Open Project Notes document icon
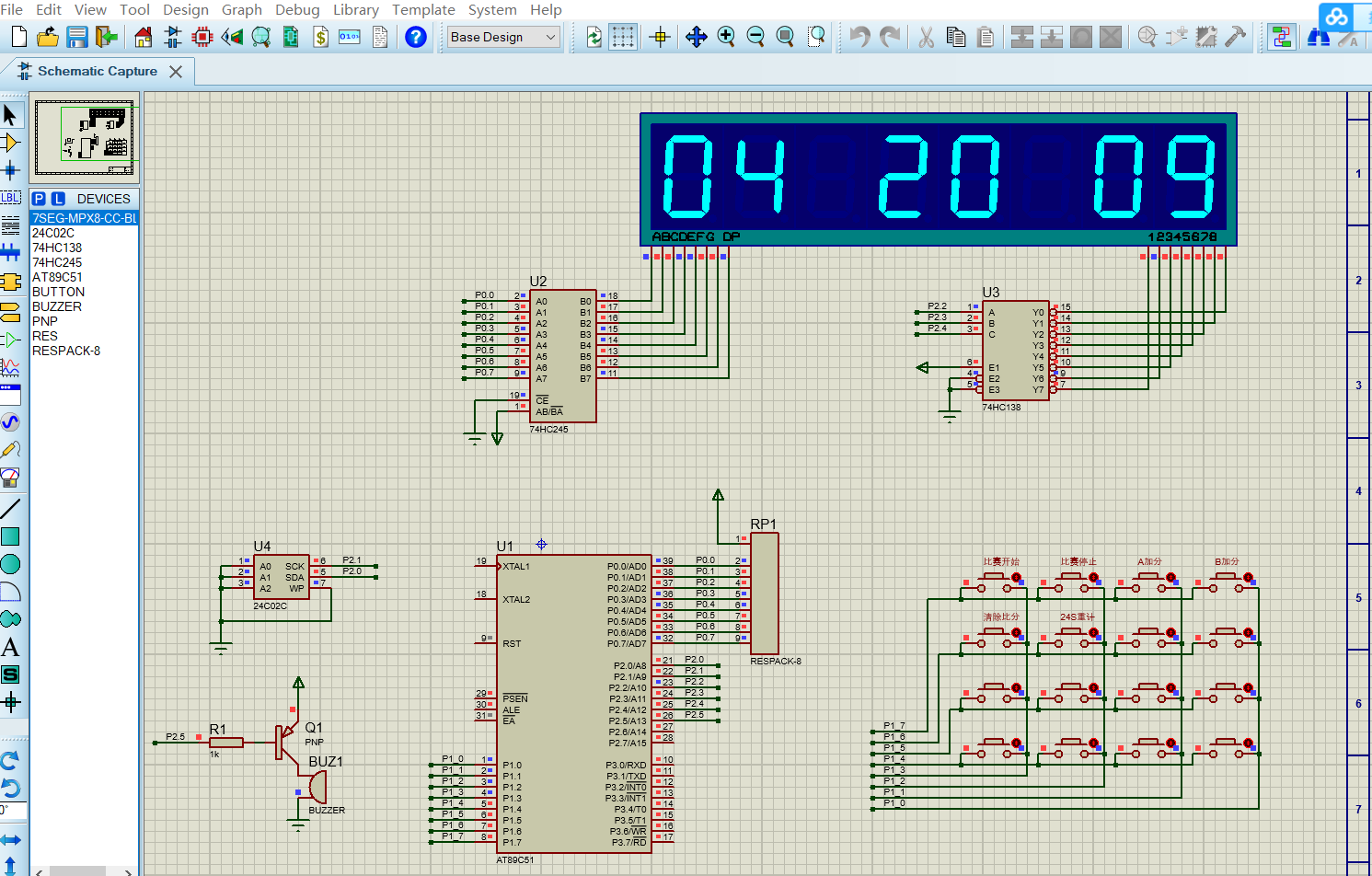This screenshot has height=876, width=1372. click(x=380, y=37)
